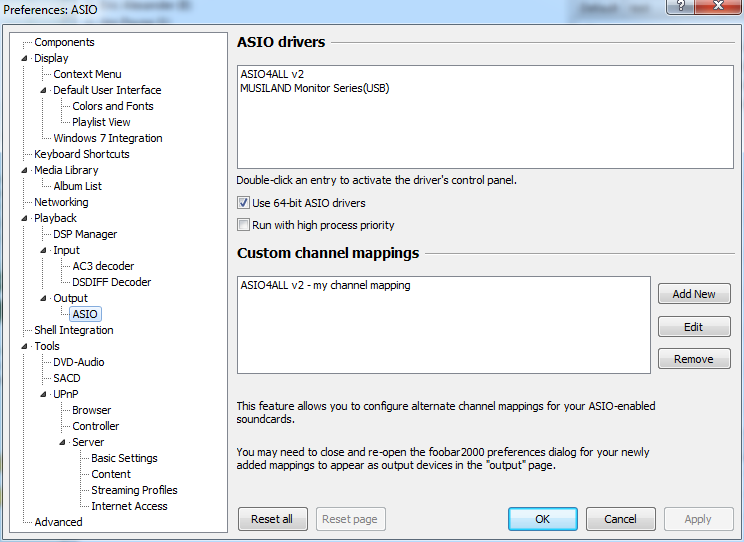This screenshot has width=744, height=542.
Task: Click the Reset page button
Action: tap(350, 519)
